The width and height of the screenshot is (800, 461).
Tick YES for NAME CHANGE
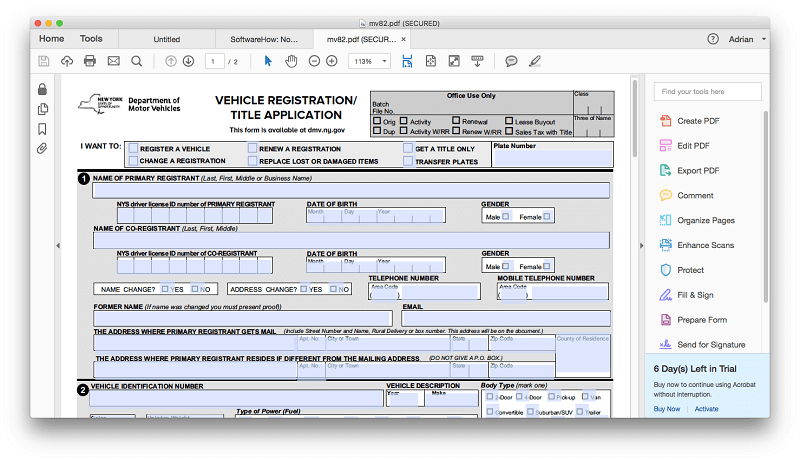[165, 289]
